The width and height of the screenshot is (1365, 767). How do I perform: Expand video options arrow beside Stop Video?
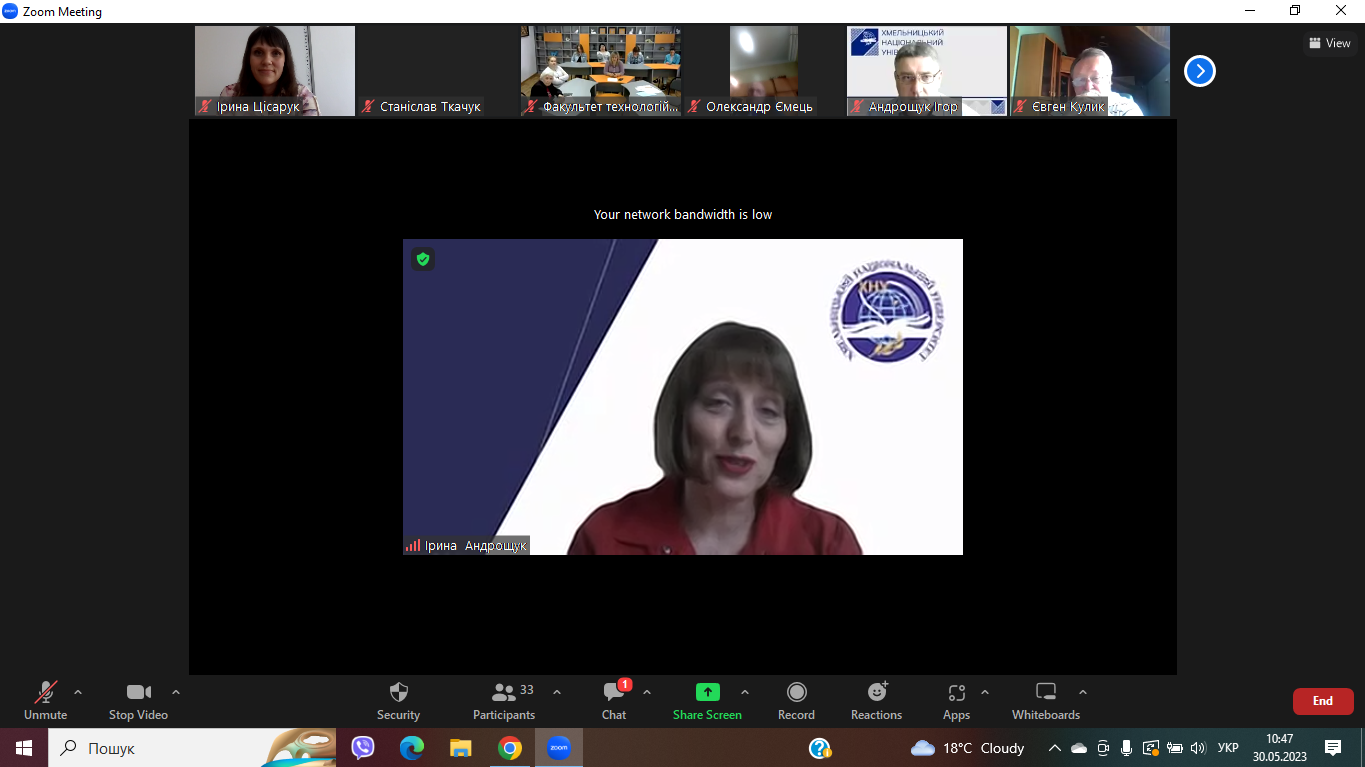[x=176, y=692]
